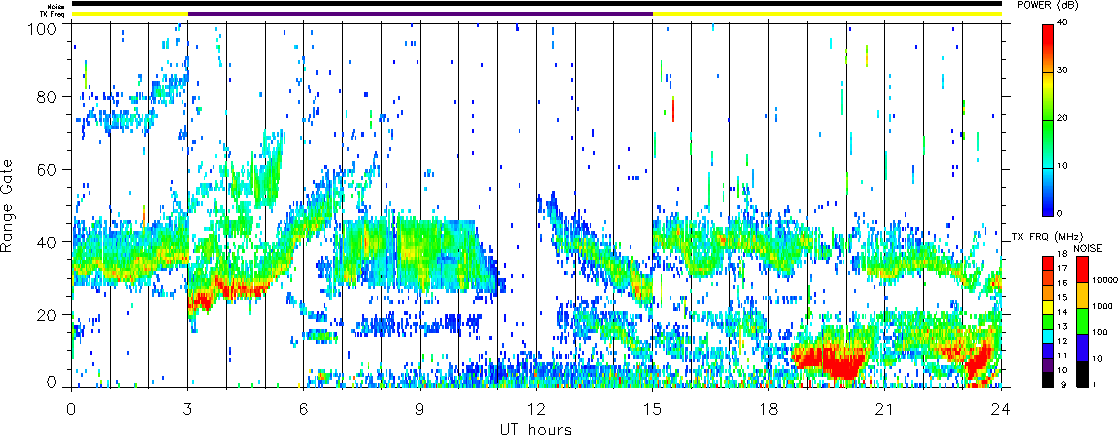Click the 1000 label on NOISE legend
Screen dimensions: 1118x435
[1101, 307]
